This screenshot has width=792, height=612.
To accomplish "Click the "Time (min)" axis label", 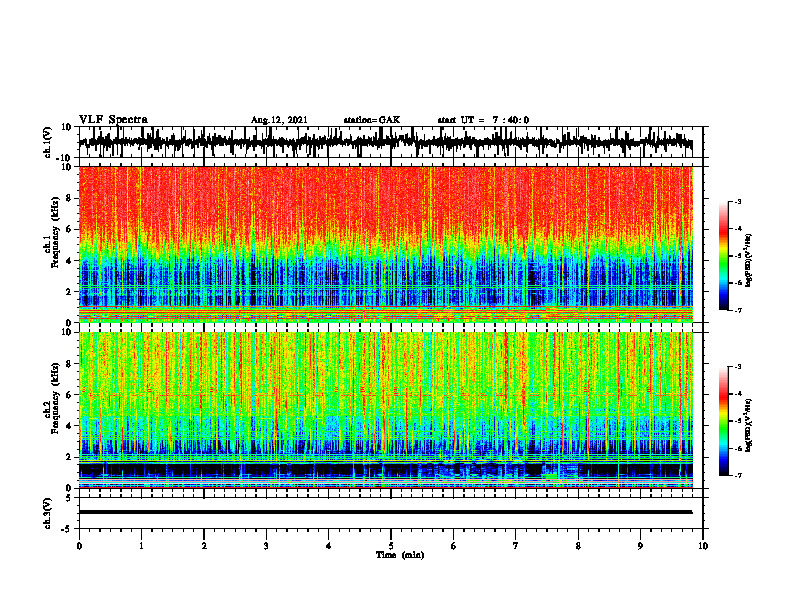I will click(400, 555).
